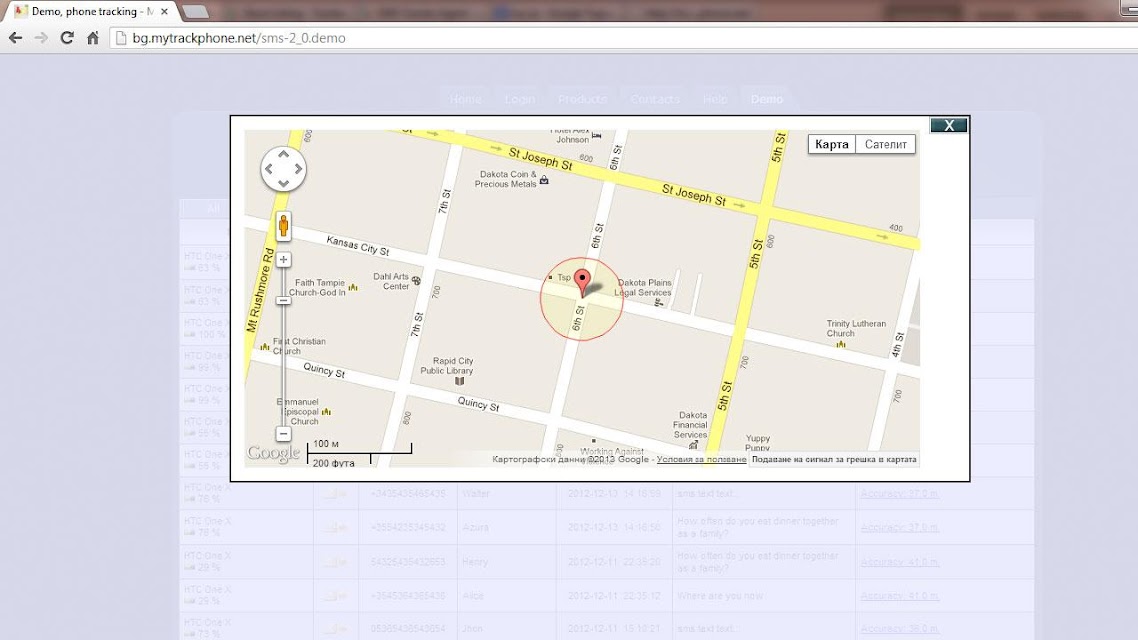1138x640 pixels.
Task: Click the browser forward arrow
Action: [41, 38]
